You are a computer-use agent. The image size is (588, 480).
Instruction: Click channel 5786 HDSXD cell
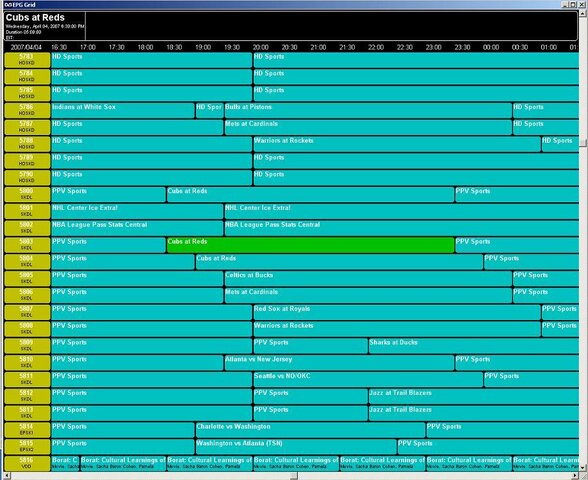(x=27, y=111)
